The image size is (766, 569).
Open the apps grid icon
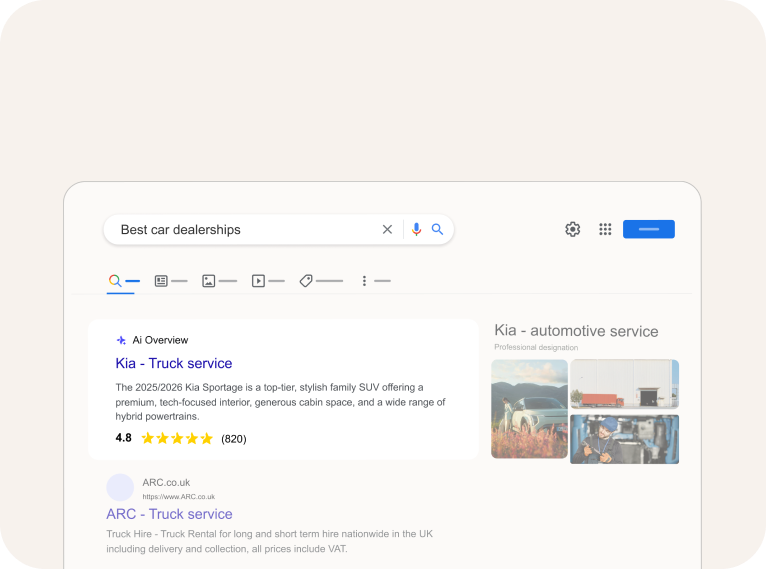point(605,229)
